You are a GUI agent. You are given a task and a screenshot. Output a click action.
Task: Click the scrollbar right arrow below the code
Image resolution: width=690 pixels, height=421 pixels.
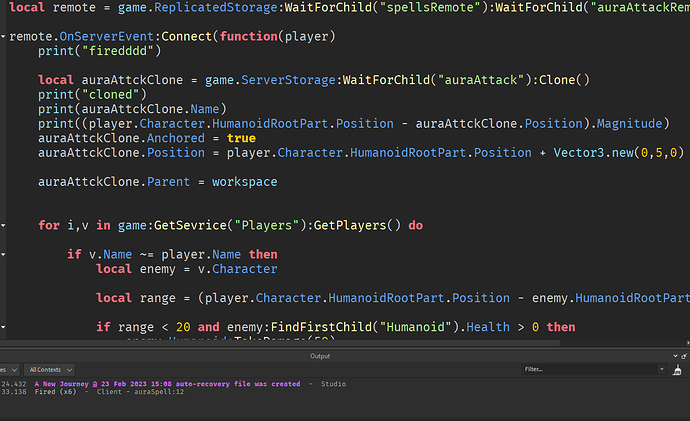pyautogui.click(x=685, y=342)
